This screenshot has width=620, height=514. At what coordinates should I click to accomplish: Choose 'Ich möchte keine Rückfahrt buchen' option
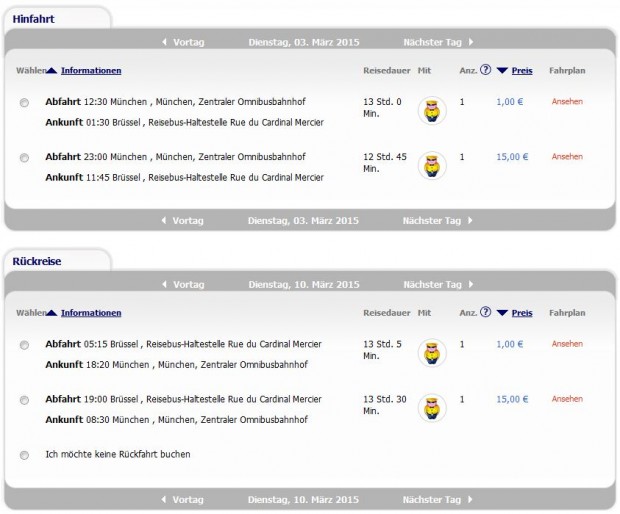pyautogui.click(x=24, y=455)
